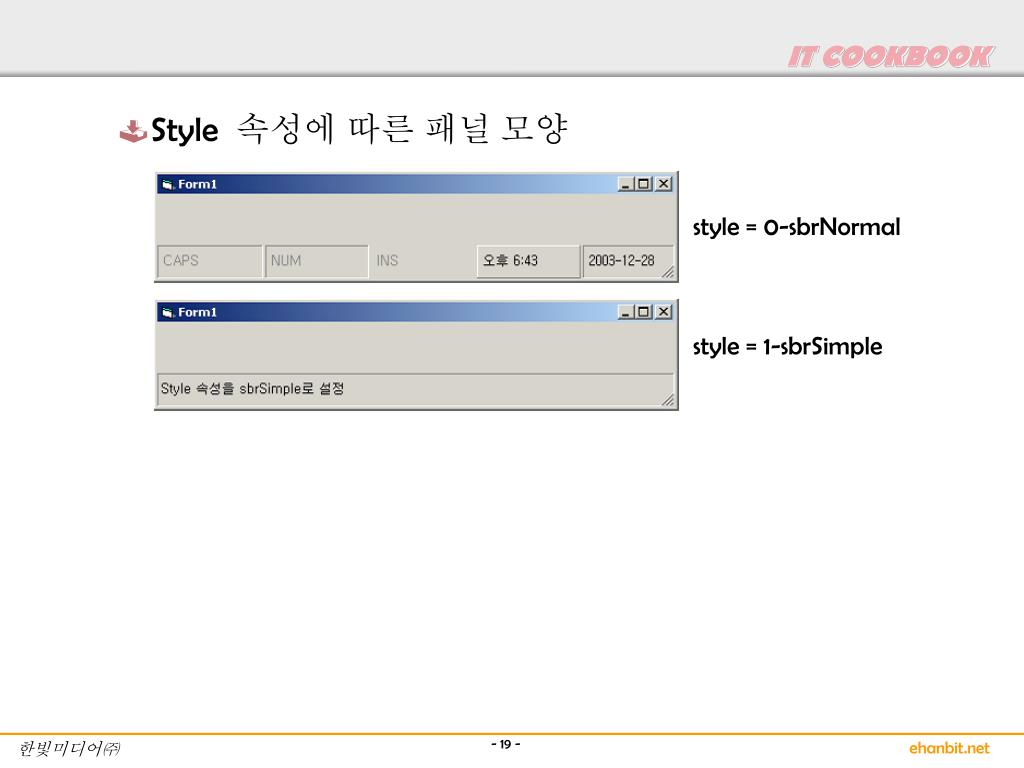Image resolution: width=1024 pixels, height=768 pixels.
Task: Click the upper Form1 title bar text
Action: (x=197, y=185)
